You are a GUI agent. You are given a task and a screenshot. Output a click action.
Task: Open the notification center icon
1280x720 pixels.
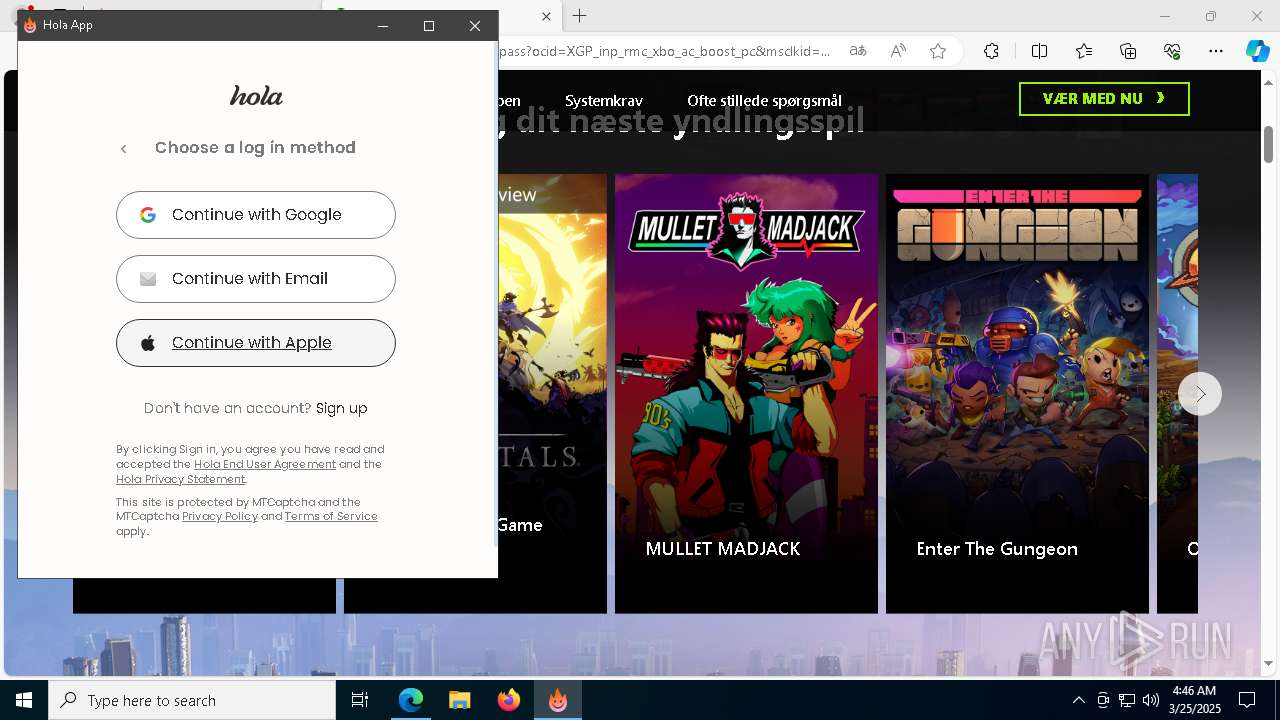point(1247,700)
